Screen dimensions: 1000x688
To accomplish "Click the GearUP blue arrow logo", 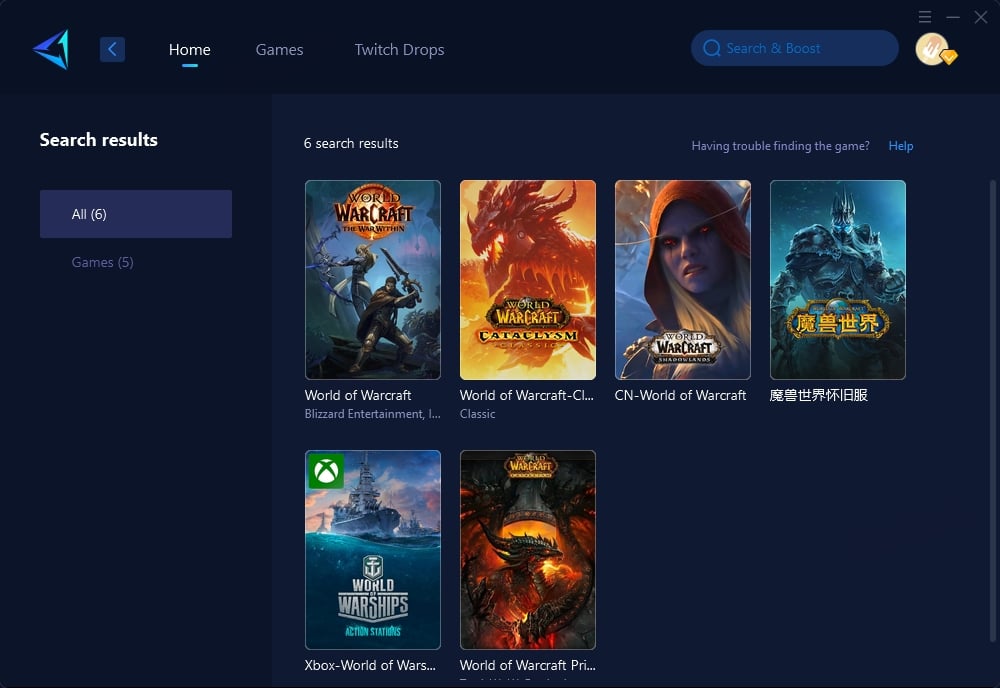I will pos(52,49).
